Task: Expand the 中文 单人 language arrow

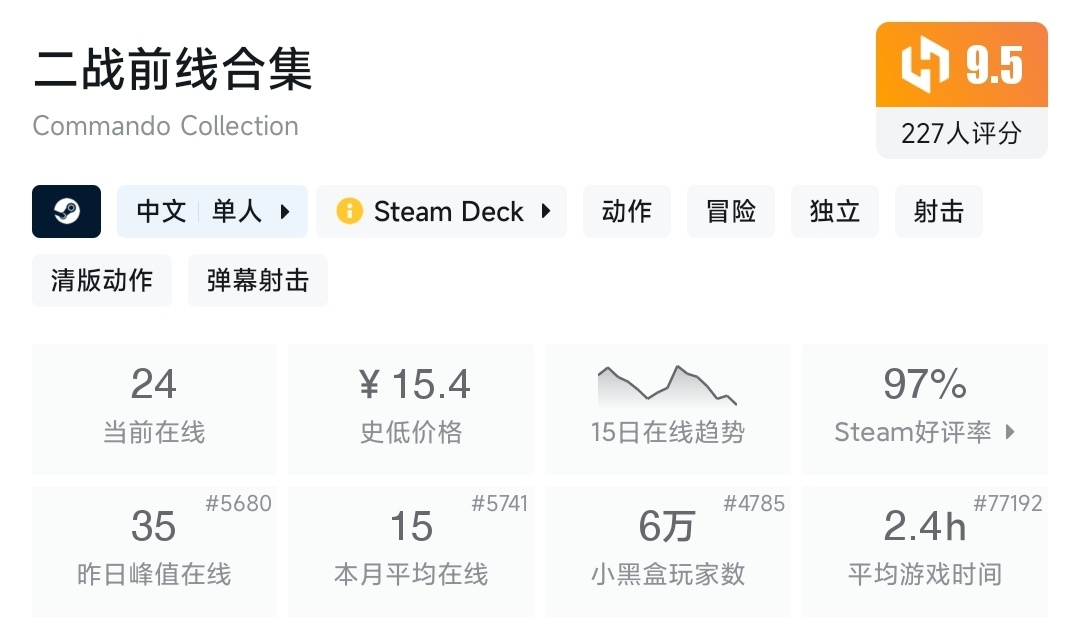Action: click(x=285, y=212)
